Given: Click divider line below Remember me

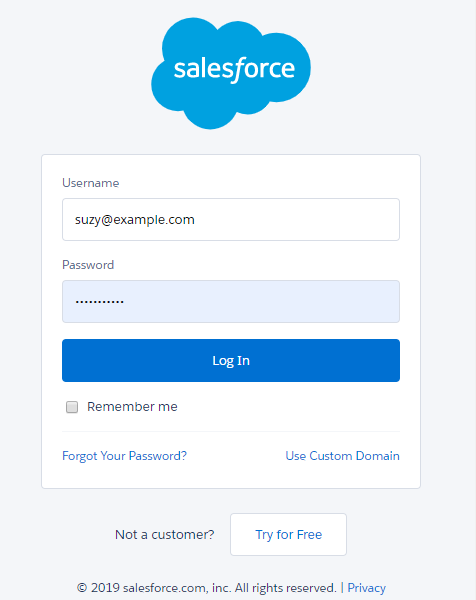Looking at the screenshot, I should pos(231,431).
